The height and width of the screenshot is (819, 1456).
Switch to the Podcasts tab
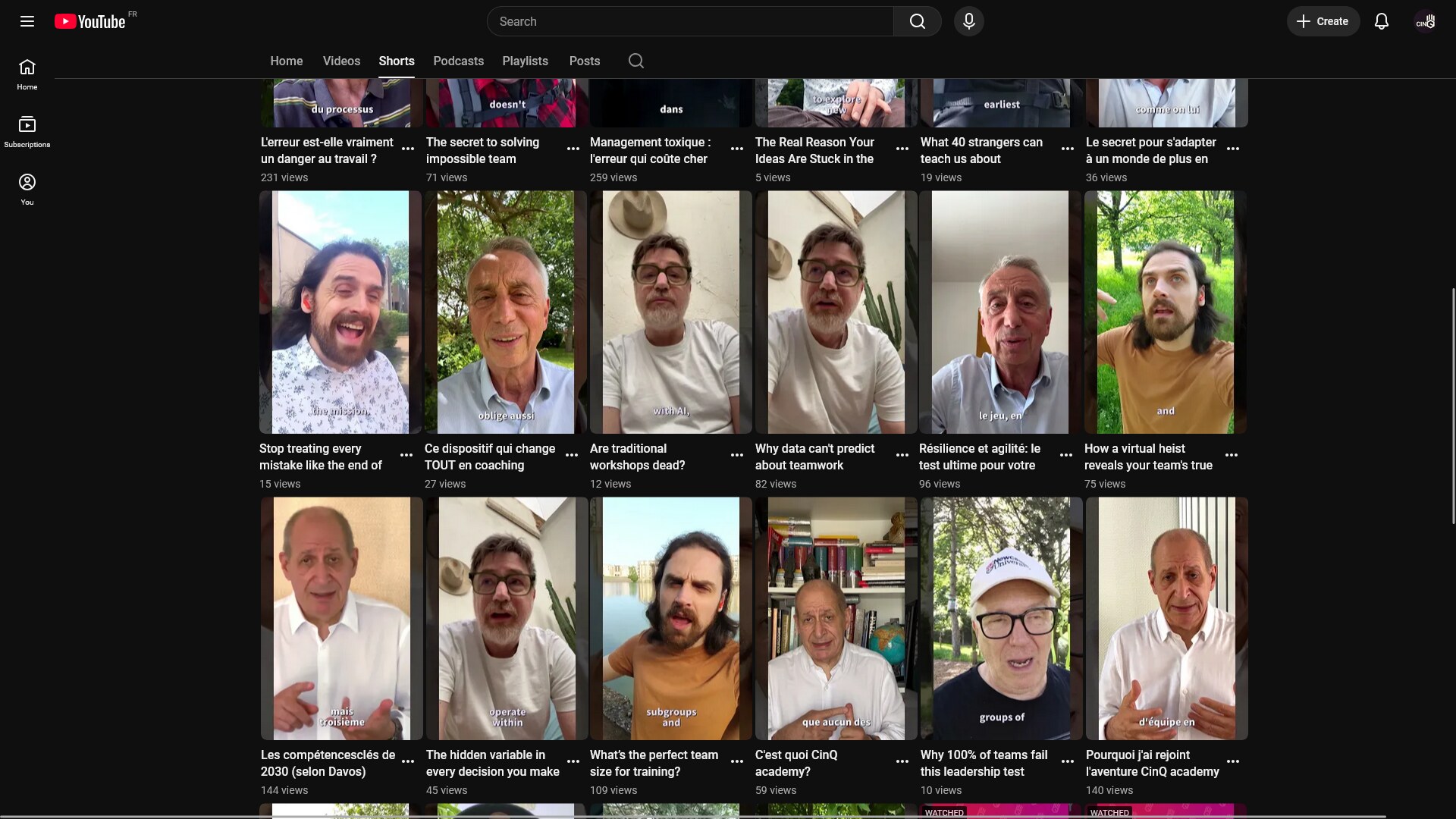point(458,61)
